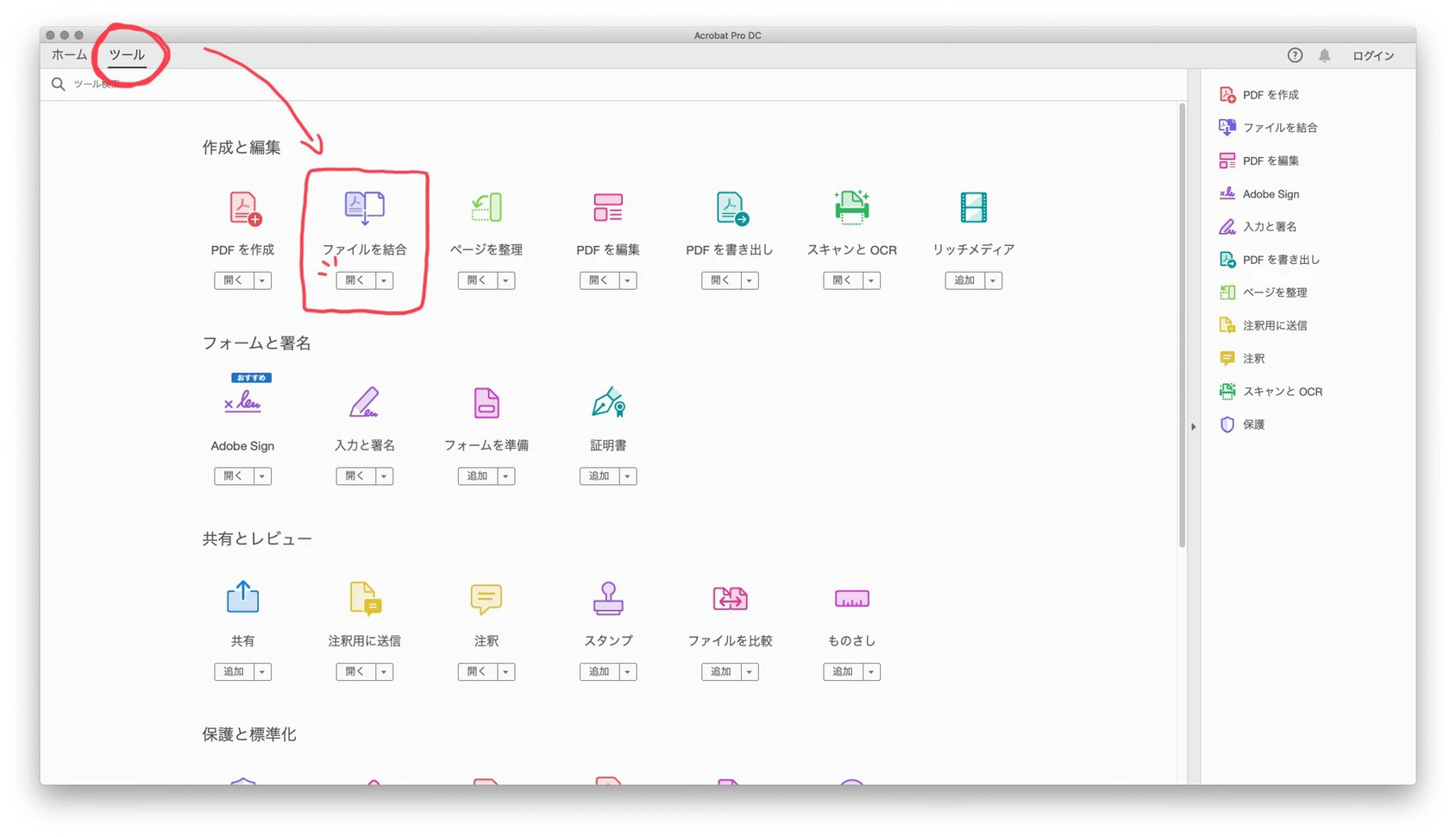The image size is (1456, 837).
Task: Switch to the ホーム tab
Action: [x=69, y=54]
